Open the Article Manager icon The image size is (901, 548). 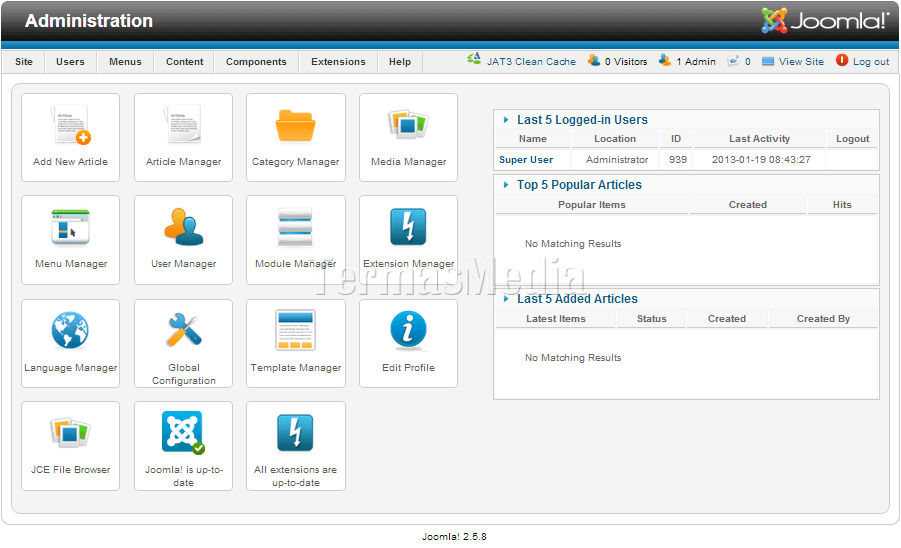(x=183, y=124)
